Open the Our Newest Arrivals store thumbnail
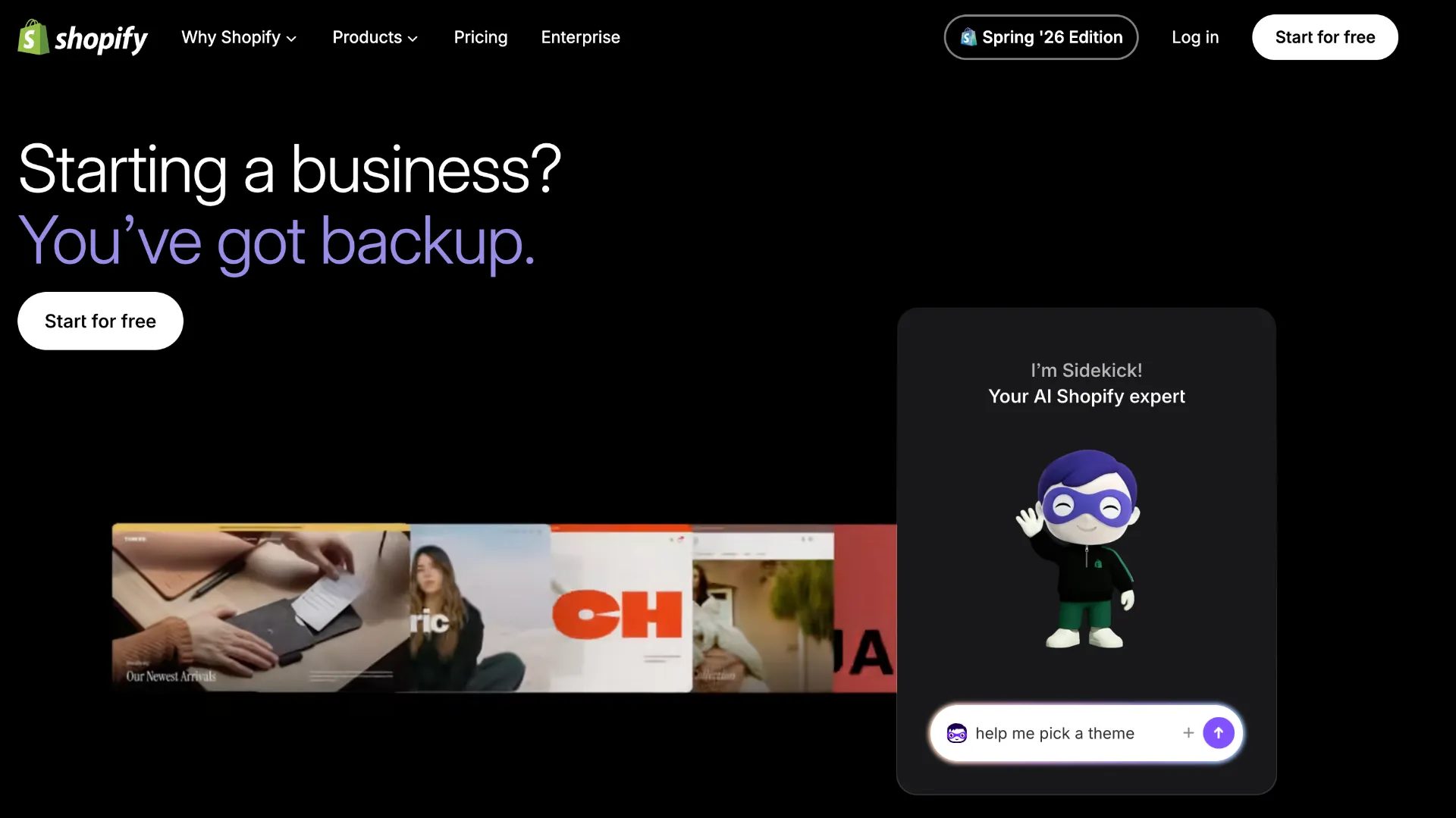1456x818 pixels. click(260, 607)
